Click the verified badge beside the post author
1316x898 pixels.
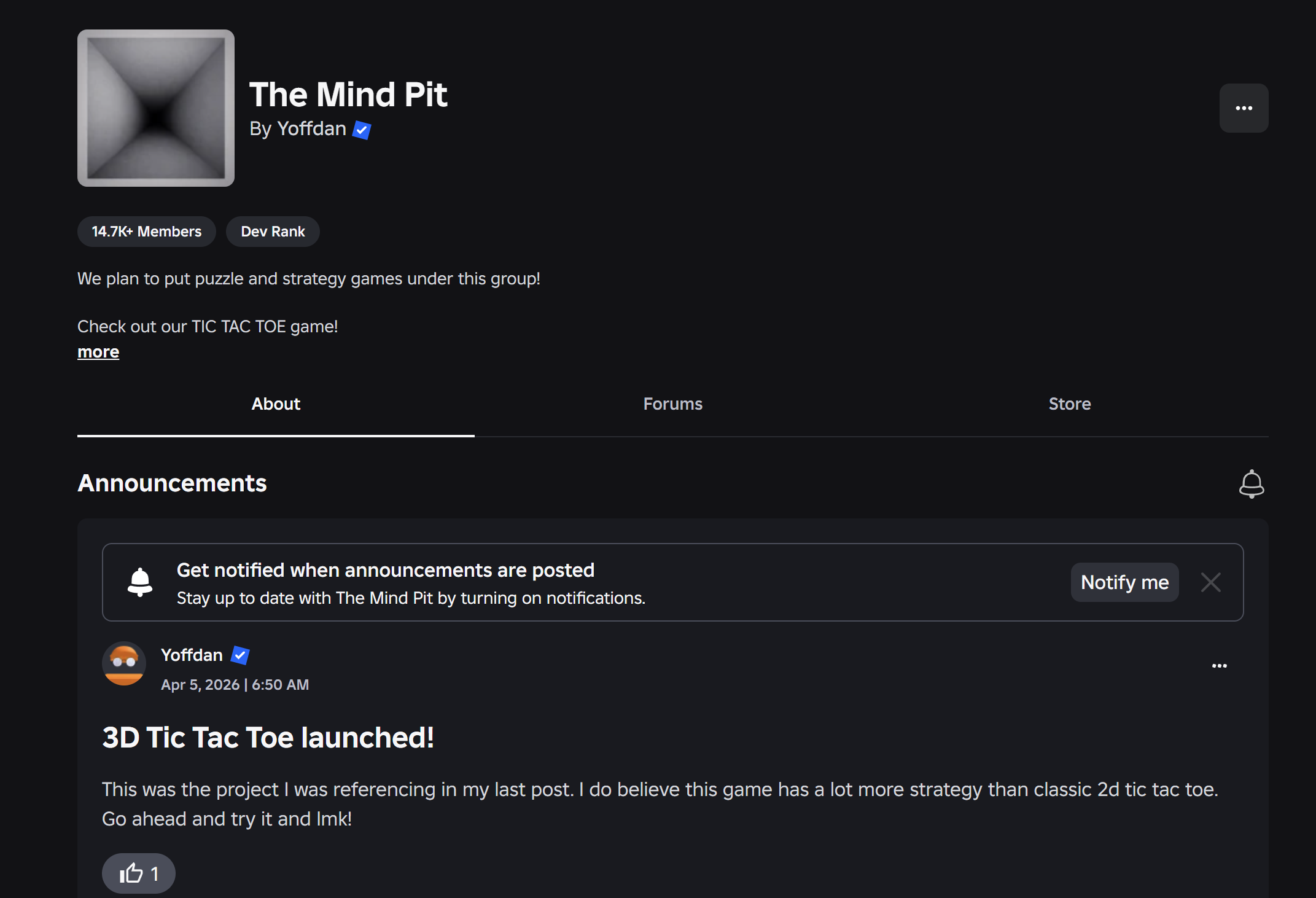click(240, 655)
